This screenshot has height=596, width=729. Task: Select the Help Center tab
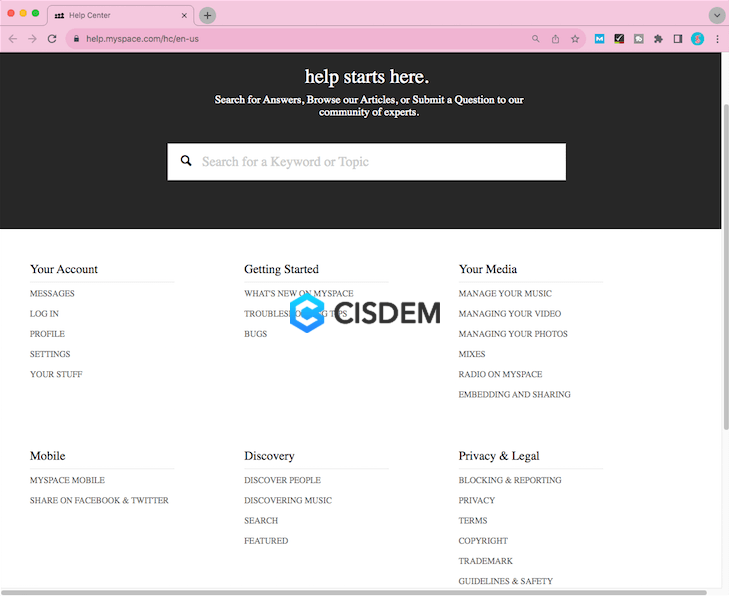tap(120, 15)
